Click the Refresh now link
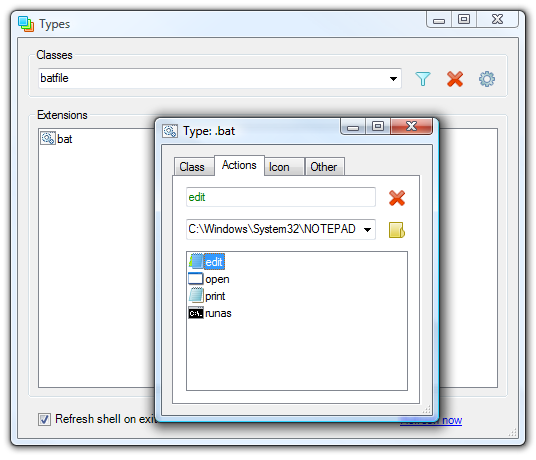Screen dimensions: 536x460 pos(431,420)
